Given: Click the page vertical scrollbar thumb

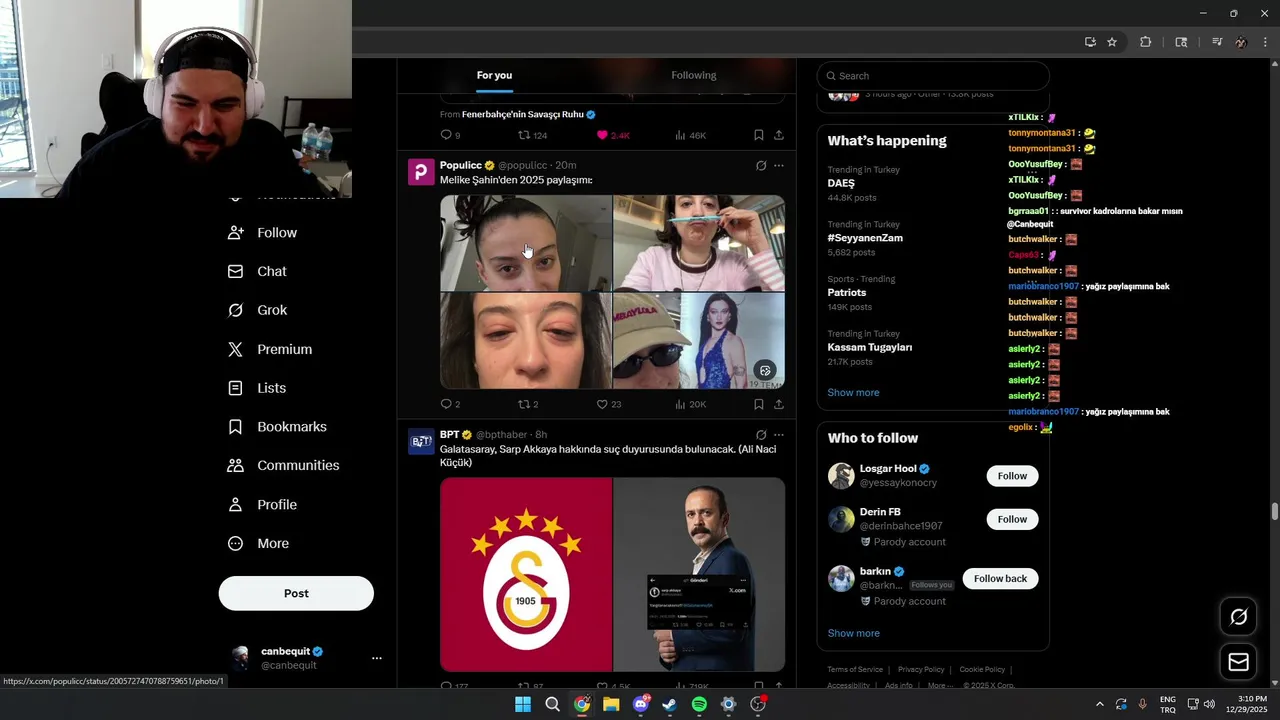Looking at the screenshot, I should point(1274,512).
